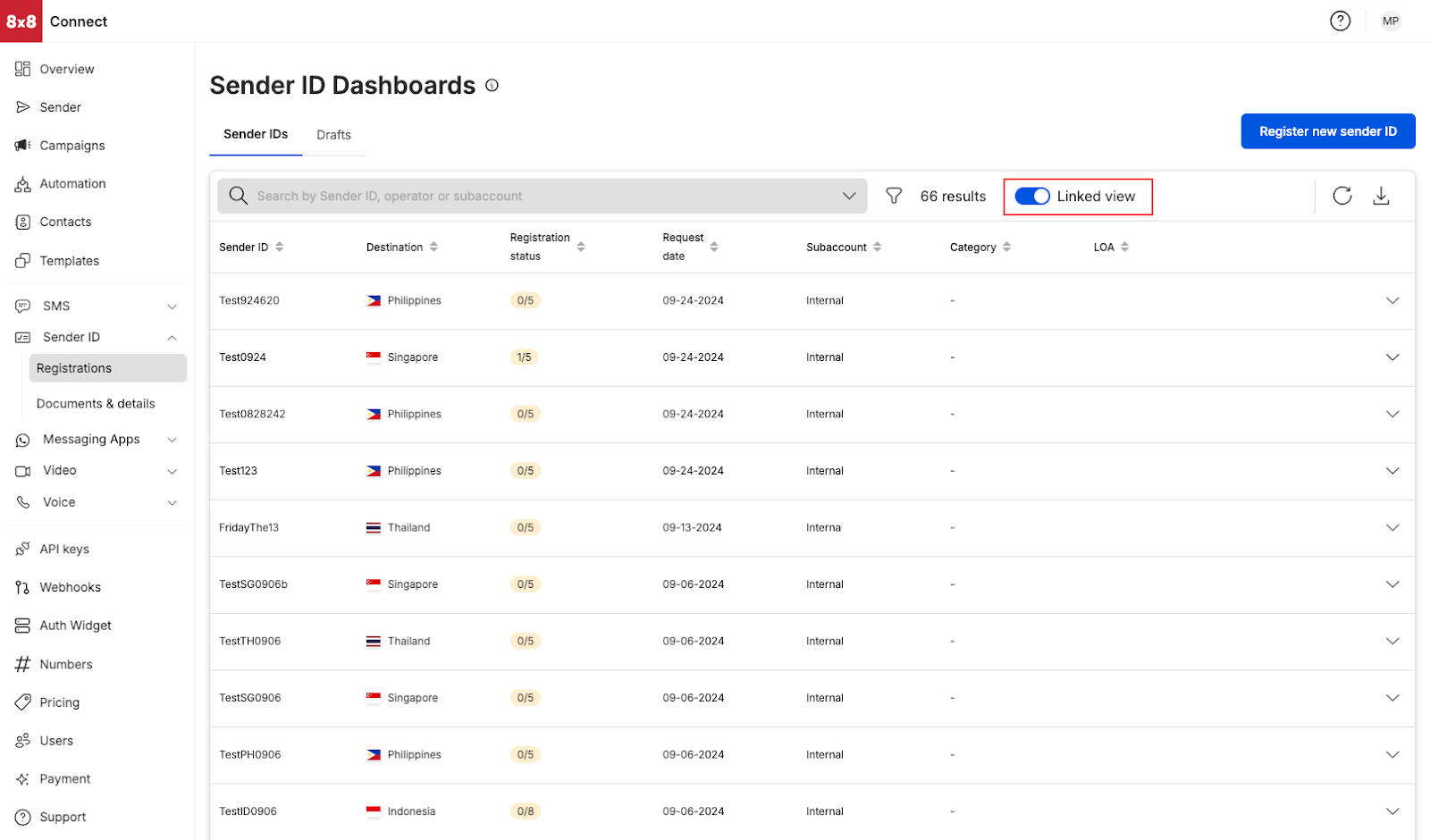The width and height of the screenshot is (1430, 840).
Task: Open the MP user avatar
Action: [1390, 21]
